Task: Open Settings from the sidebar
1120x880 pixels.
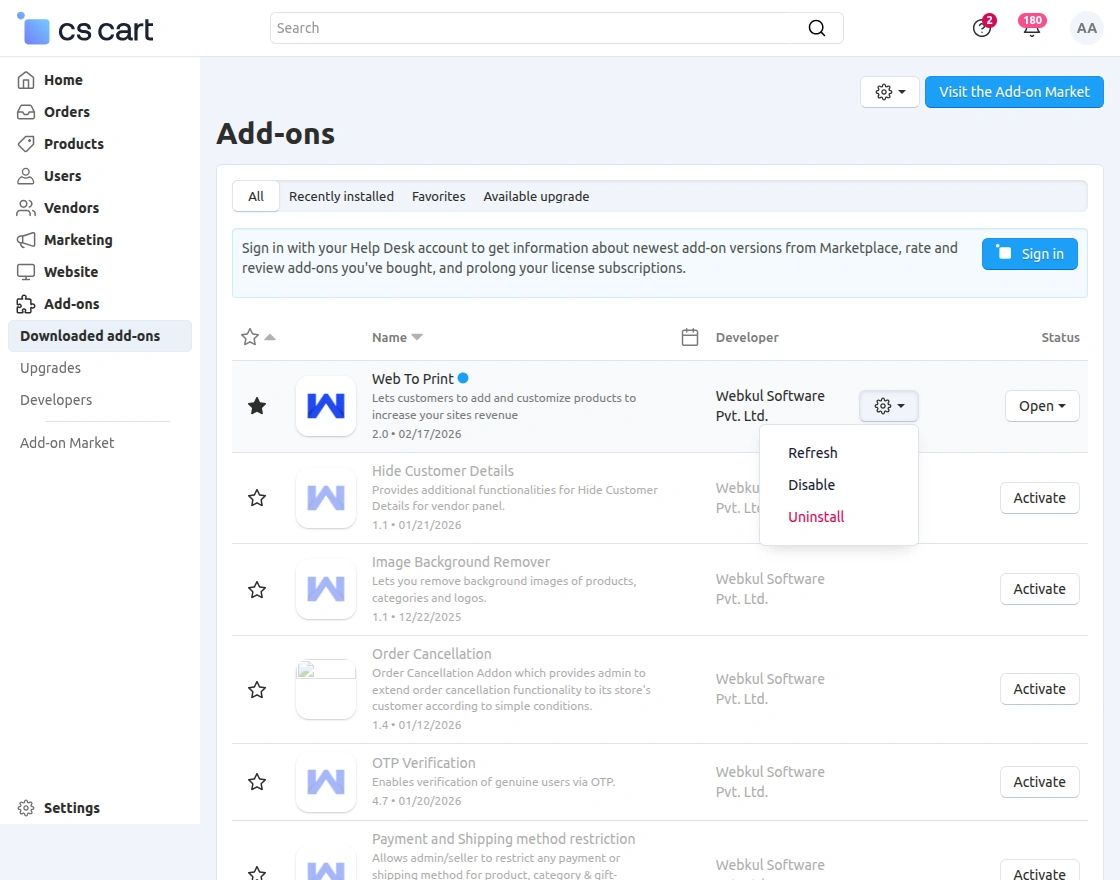Action: (72, 808)
